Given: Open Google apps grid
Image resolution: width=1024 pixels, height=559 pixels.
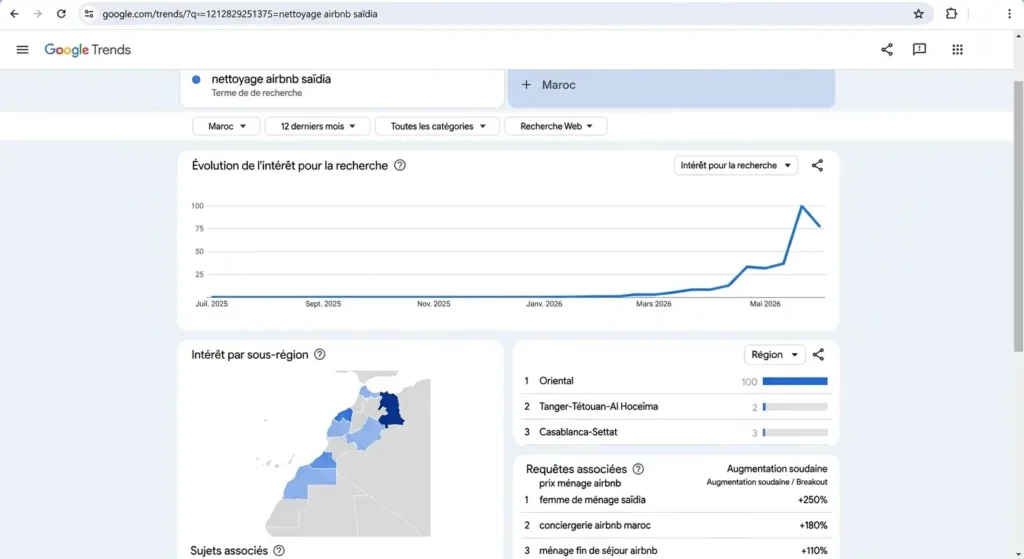Looking at the screenshot, I should tap(957, 50).
